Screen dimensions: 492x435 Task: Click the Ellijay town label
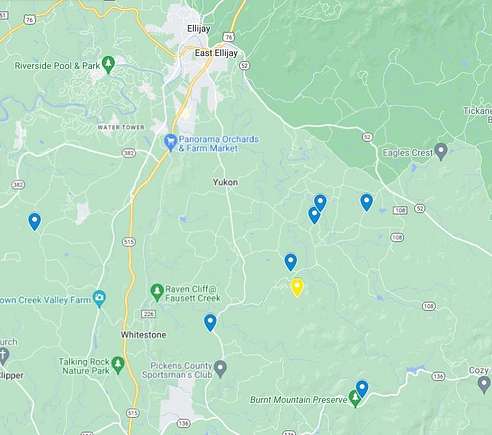[x=199, y=29]
